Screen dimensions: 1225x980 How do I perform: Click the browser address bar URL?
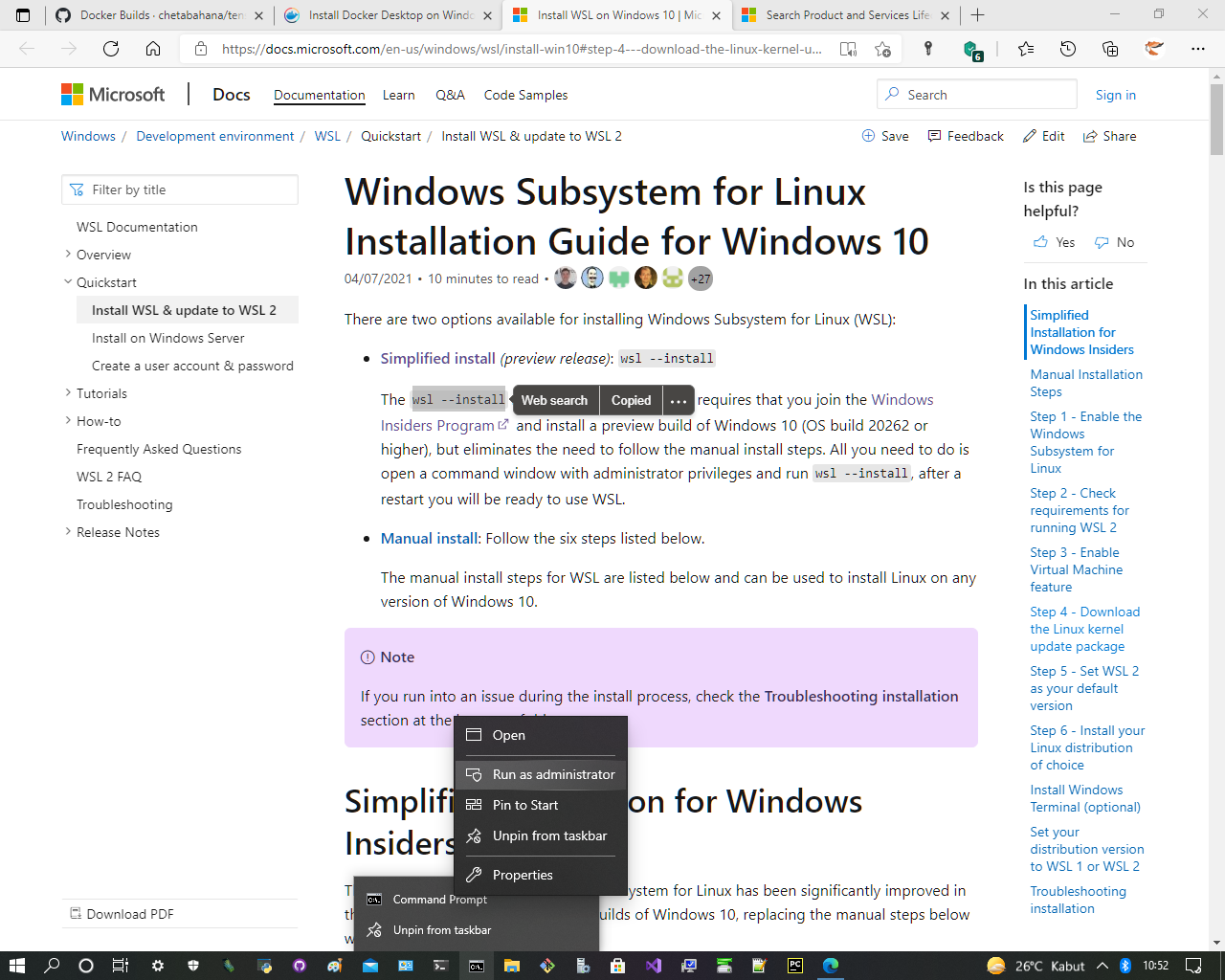point(522,49)
